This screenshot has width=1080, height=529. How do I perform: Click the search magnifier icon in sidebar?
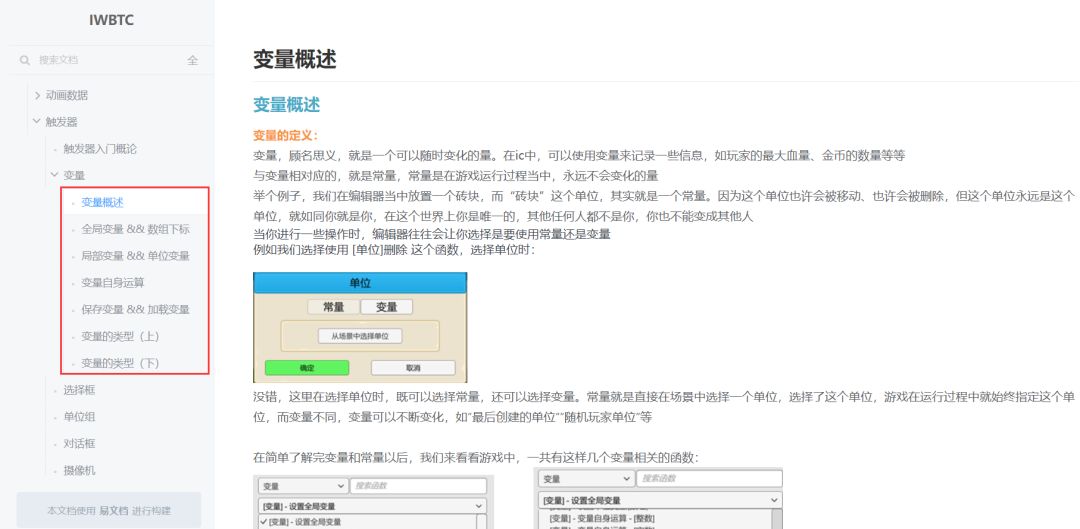coord(25,60)
